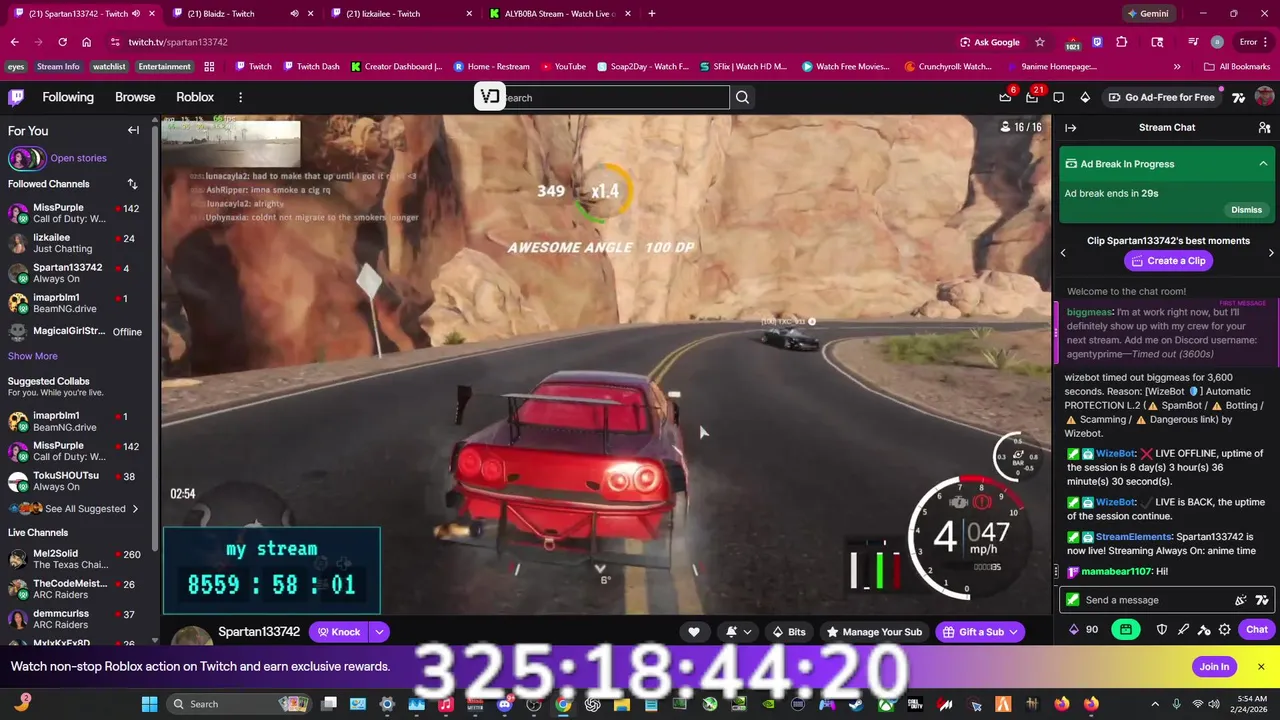The width and height of the screenshot is (1280, 720).
Task: Open the whispers chat bubble icon
Action: (x=1059, y=97)
